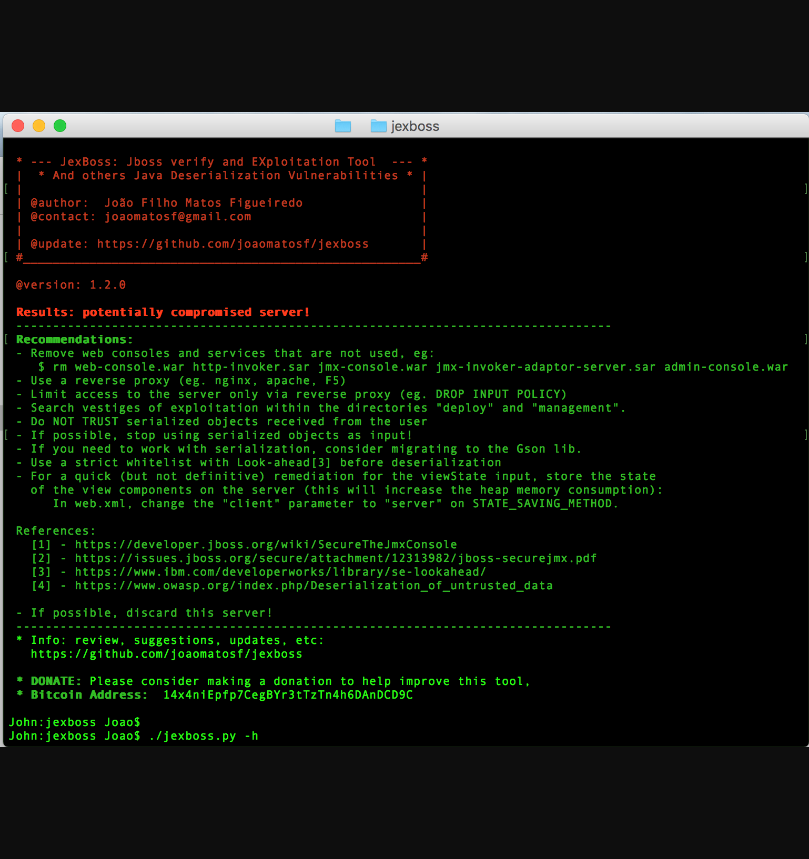Minimize the jexboss terminal window
This screenshot has height=859, width=809.
tap(39, 126)
